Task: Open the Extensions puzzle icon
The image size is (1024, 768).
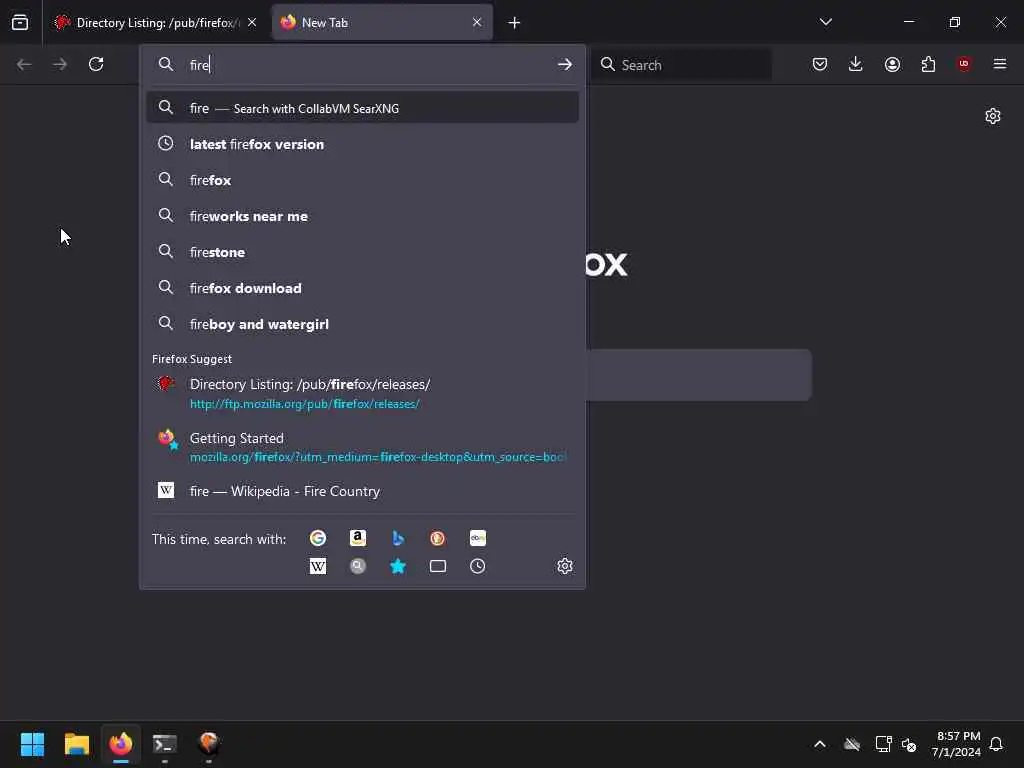Action: 928,64
